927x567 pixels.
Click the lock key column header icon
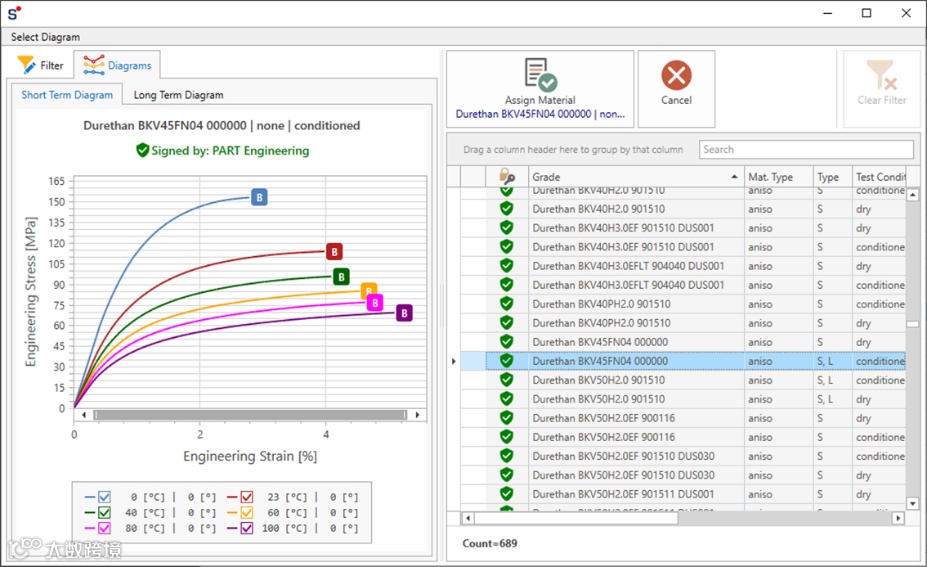pyautogui.click(x=507, y=176)
